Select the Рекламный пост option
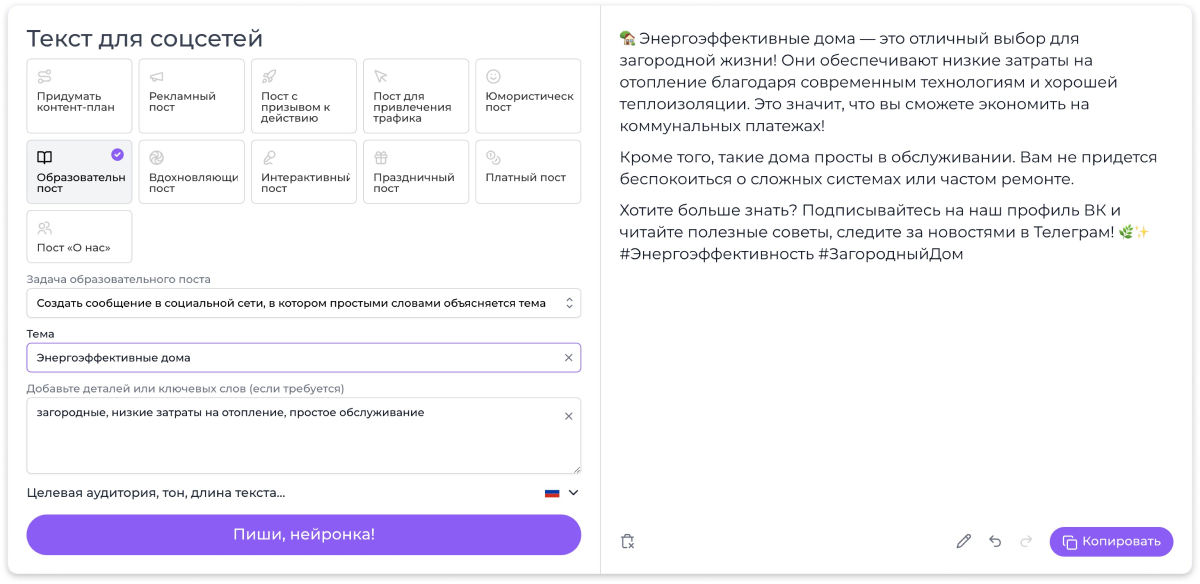This screenshot has height=584, width=1200. (191, 96)
